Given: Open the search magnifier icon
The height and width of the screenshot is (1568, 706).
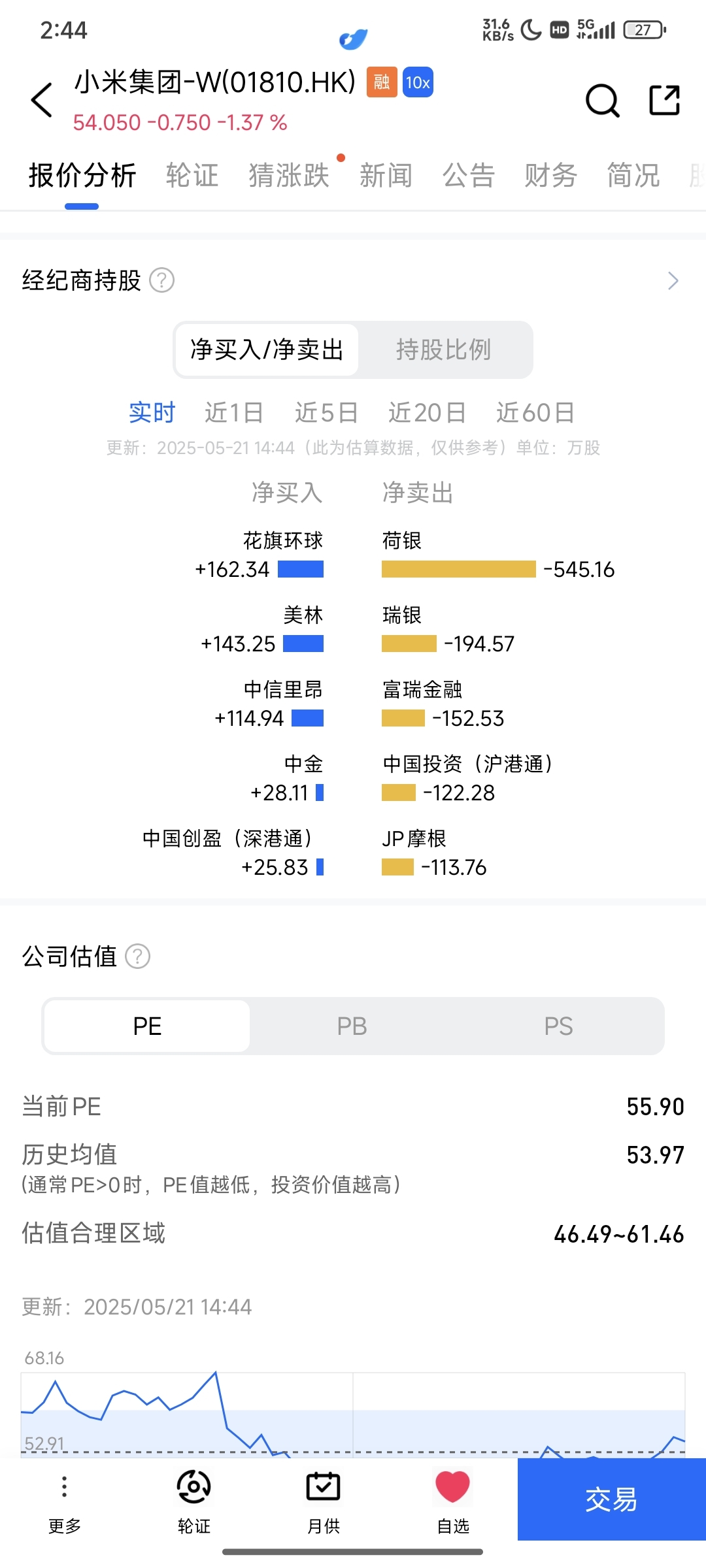Looking at the screenshot, I should click(x=602, y=101).
